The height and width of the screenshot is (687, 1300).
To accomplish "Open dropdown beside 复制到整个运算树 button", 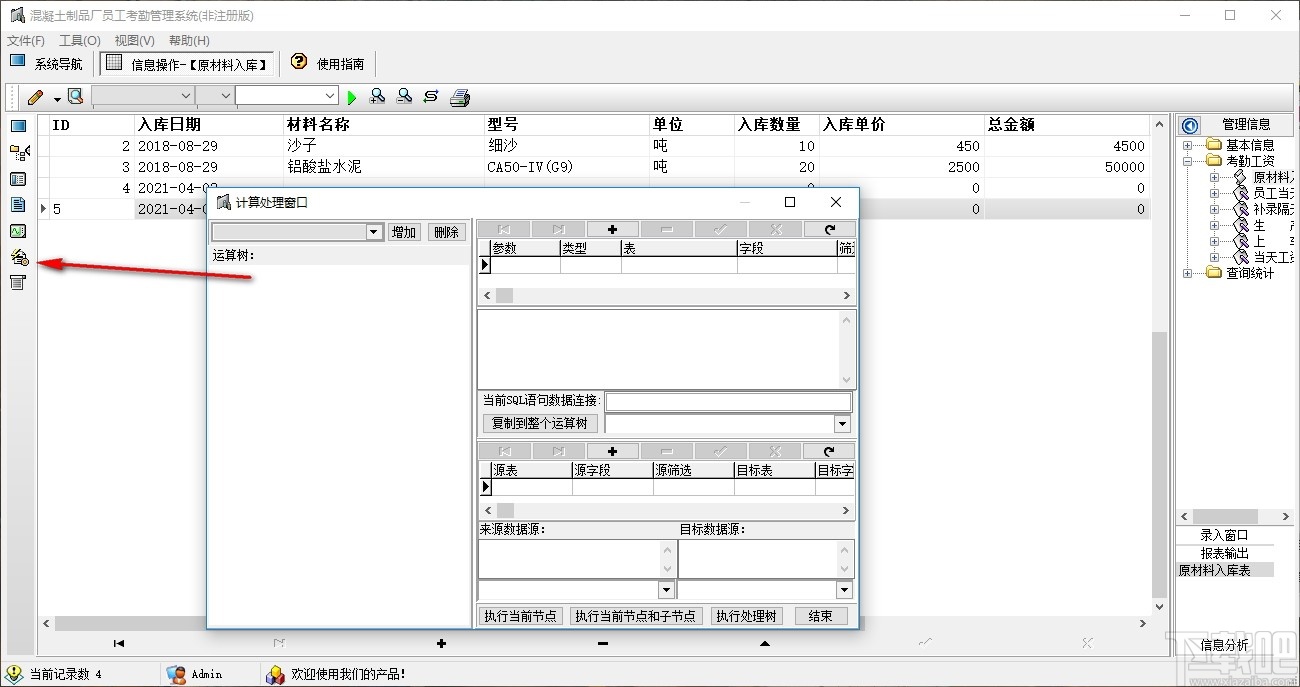I will pyautogui.click(x=842, y=424).
